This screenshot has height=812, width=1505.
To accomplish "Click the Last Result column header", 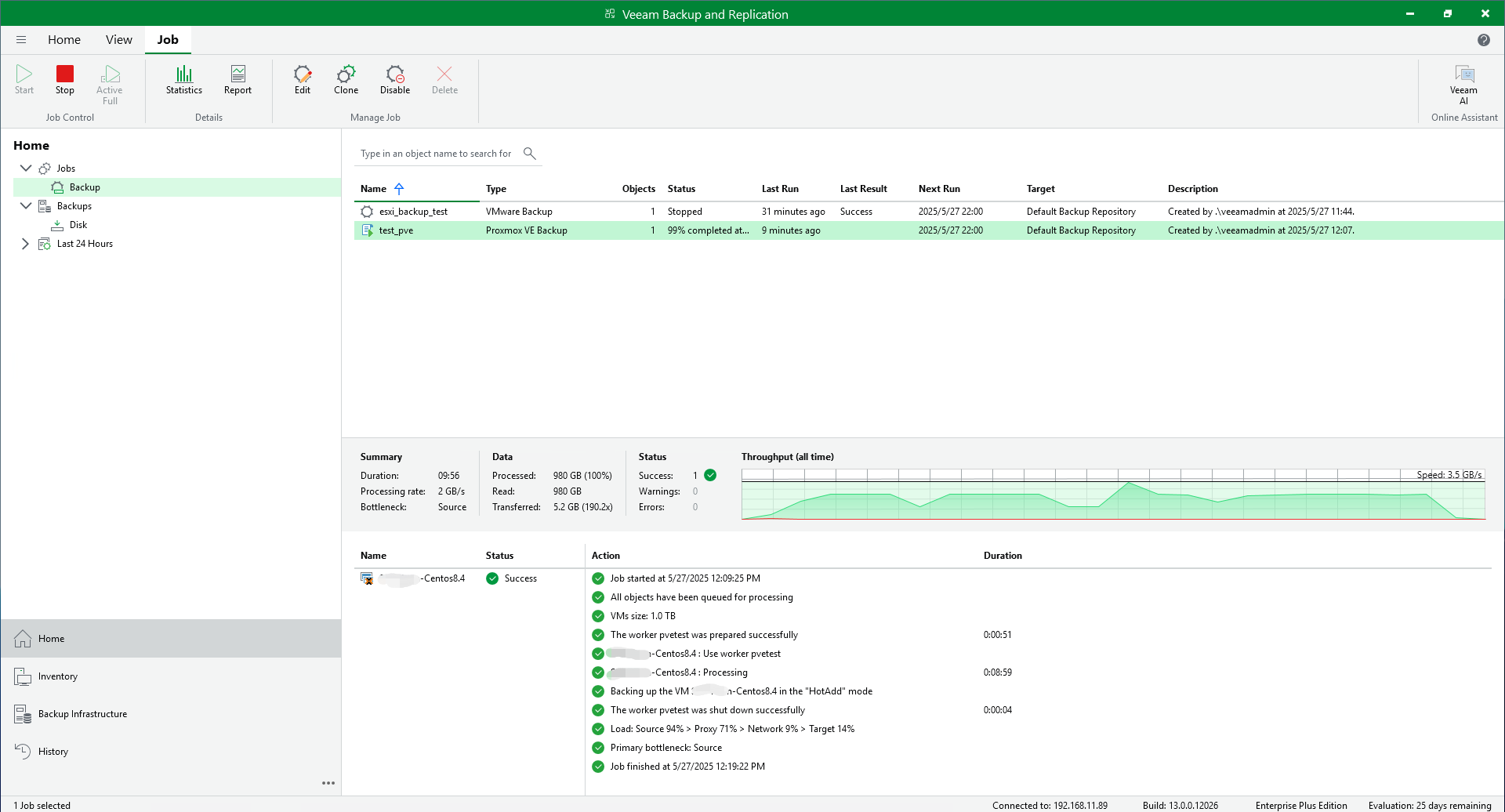I will click(x=864, y=189).
